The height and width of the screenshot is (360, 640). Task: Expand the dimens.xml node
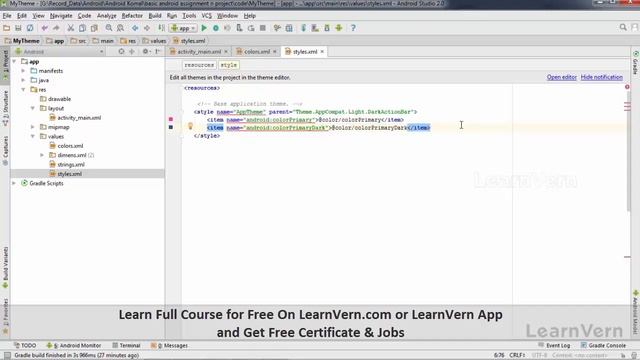pyautogui.click(x=42, y=156)
